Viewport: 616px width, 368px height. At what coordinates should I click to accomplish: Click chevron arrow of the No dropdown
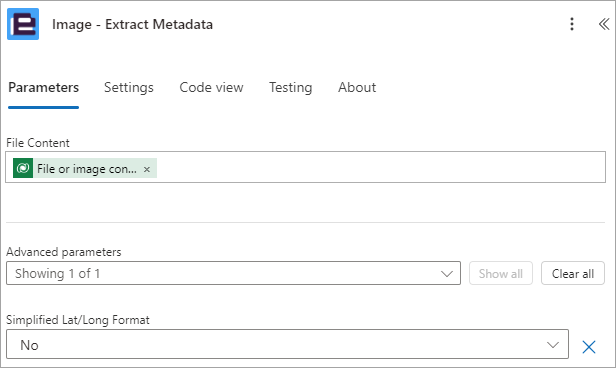click(553, 345)
